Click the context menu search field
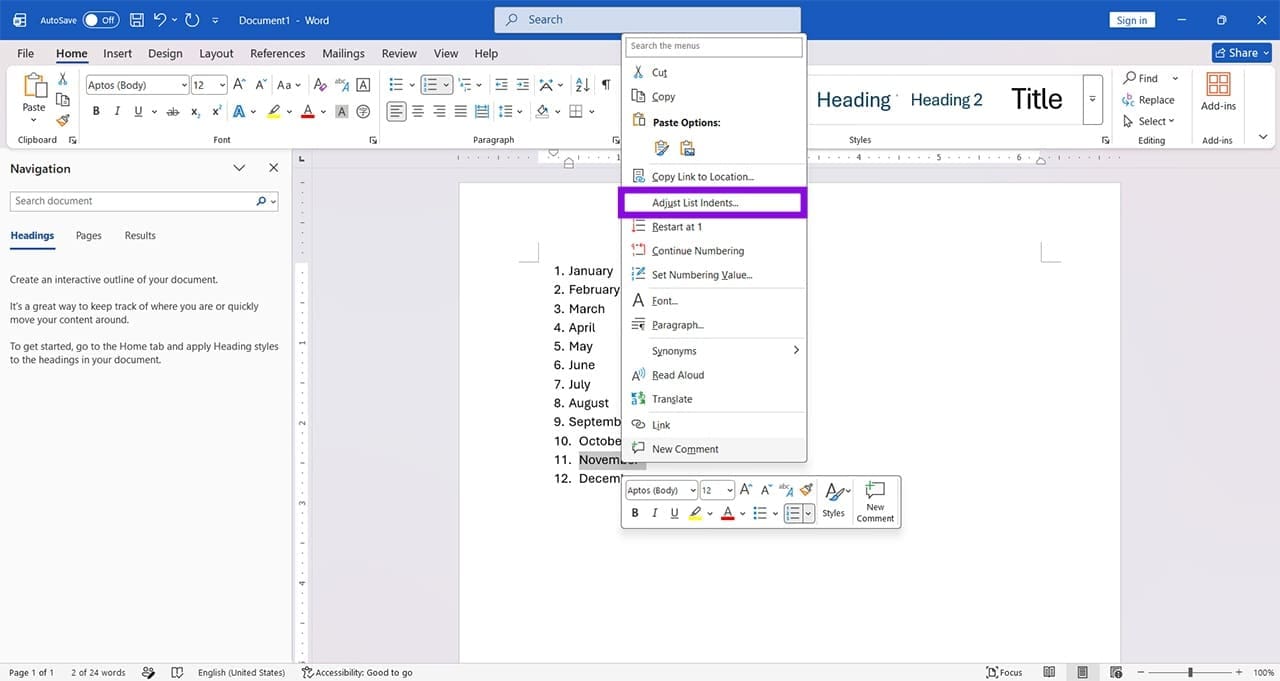 [714, 46]
